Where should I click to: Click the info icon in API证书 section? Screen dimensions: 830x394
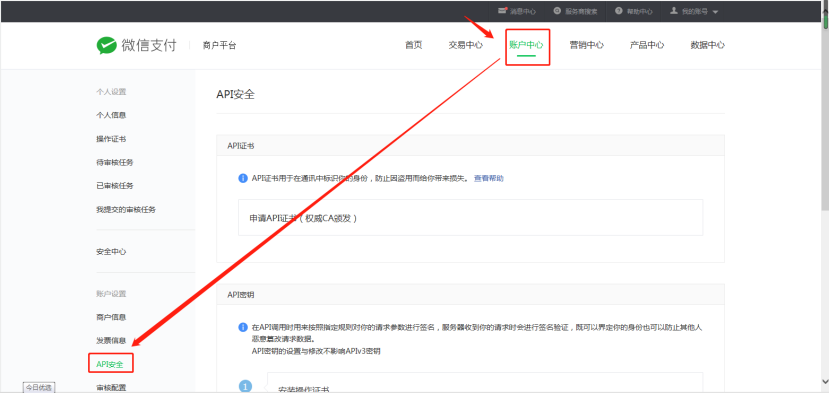coord(243,178)
